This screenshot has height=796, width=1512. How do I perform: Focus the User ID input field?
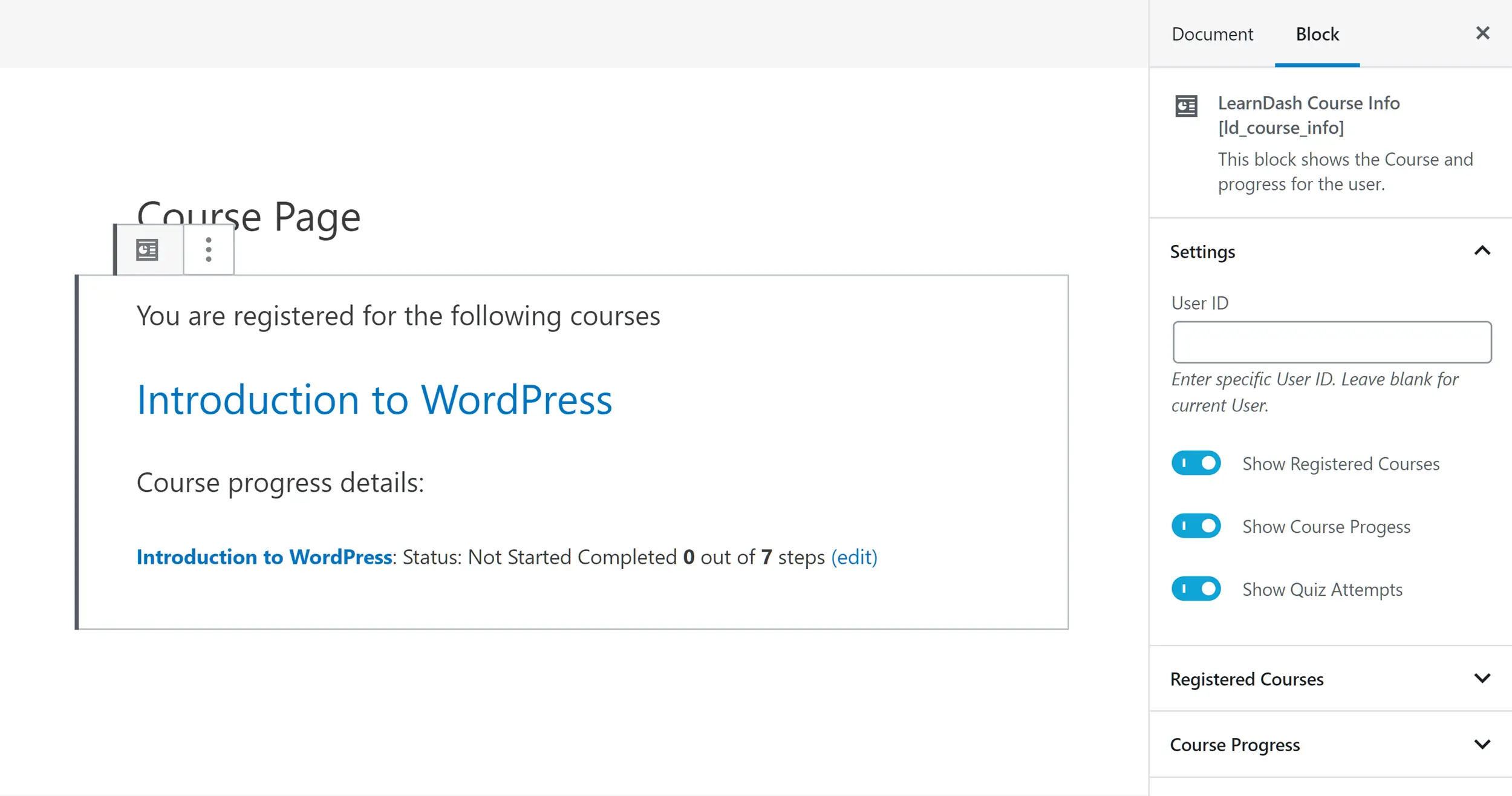1331,342
